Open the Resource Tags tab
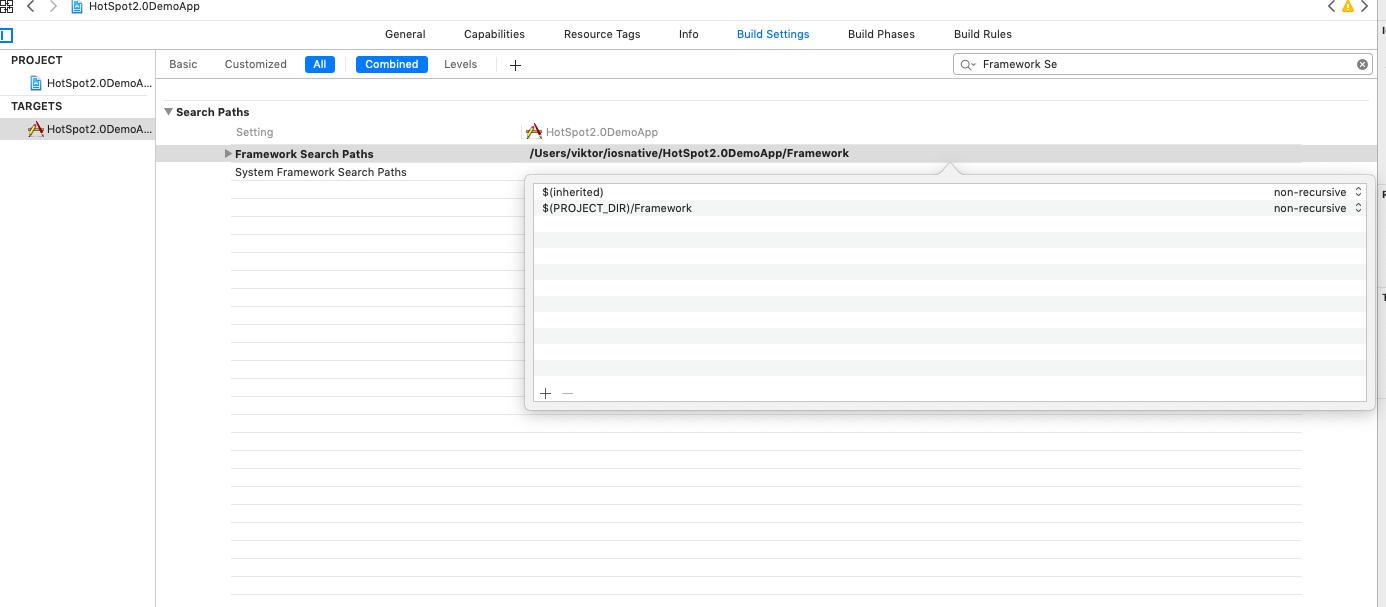 pos(602,34)
